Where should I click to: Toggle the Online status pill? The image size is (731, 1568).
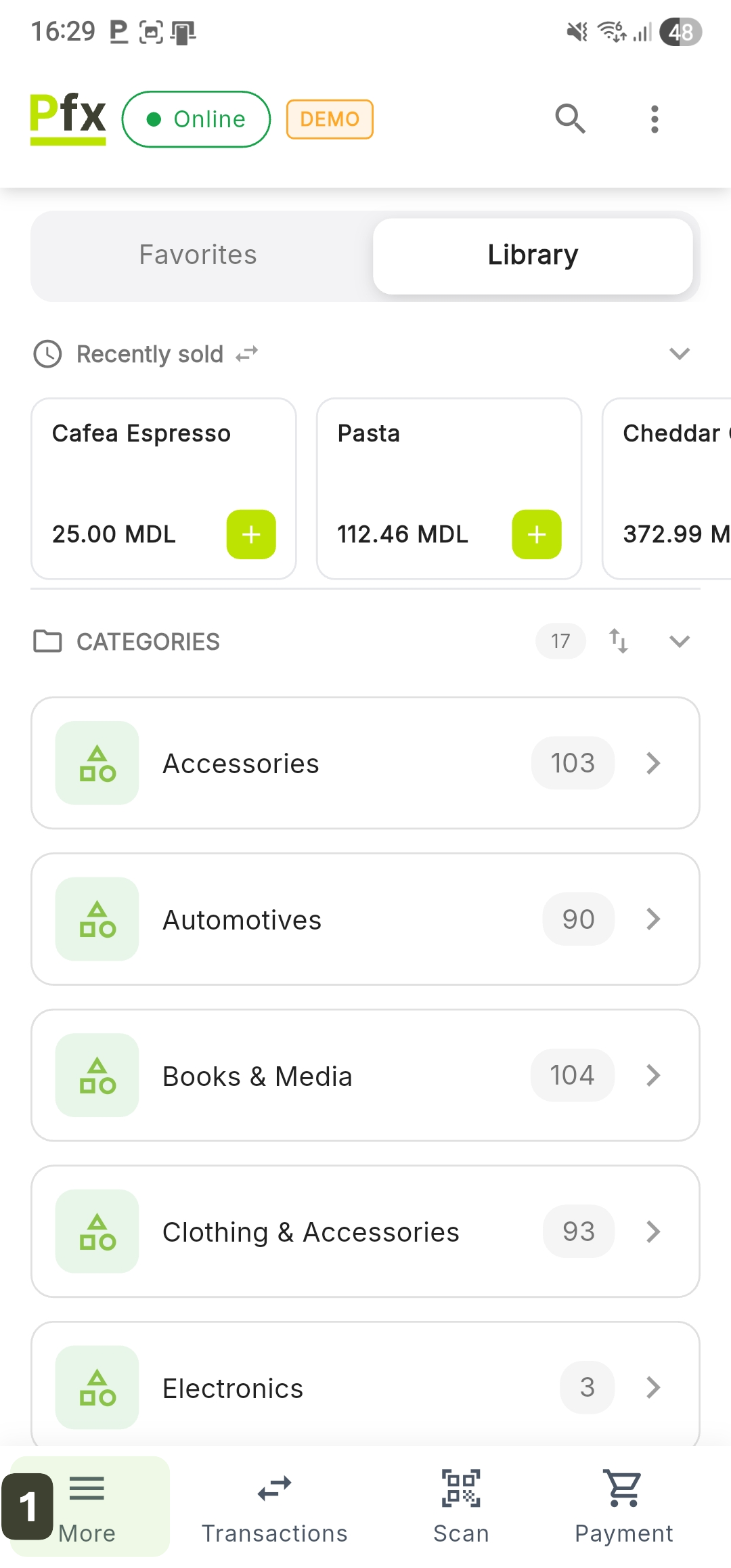pos(196,119)
